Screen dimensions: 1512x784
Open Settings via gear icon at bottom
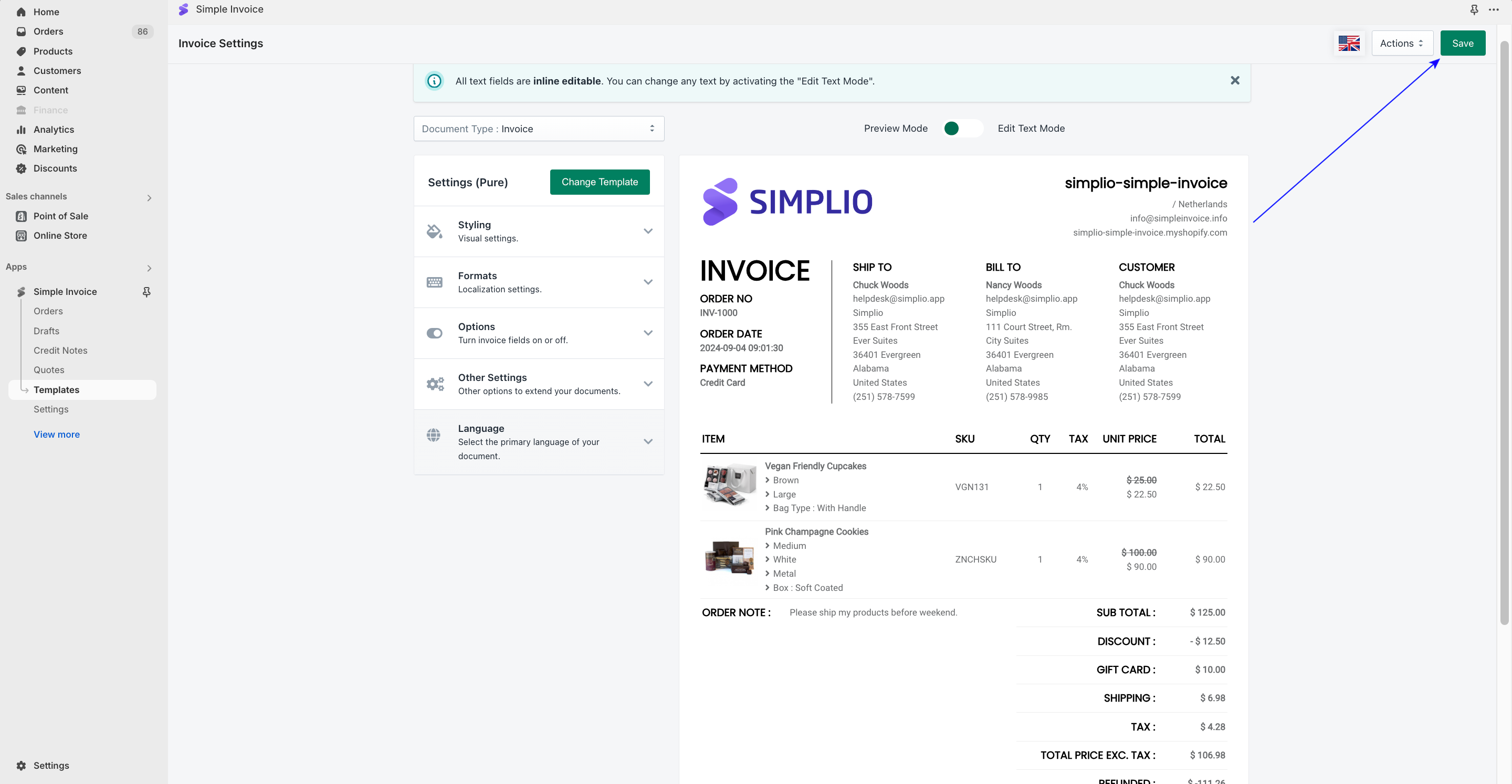point(21,765)
